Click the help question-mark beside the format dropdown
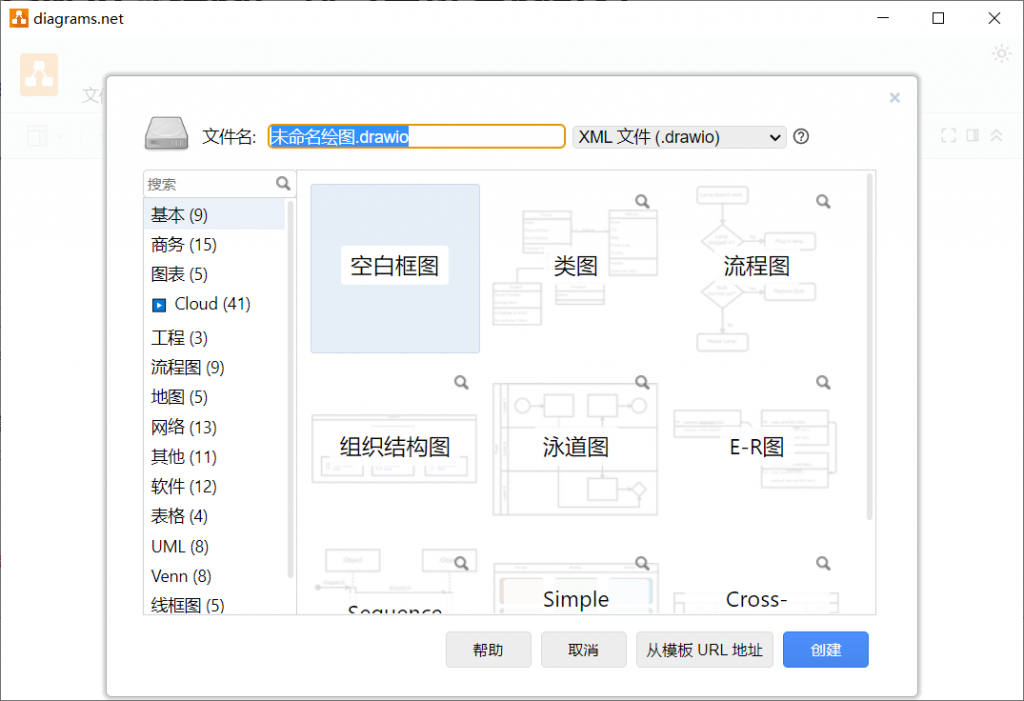The width and height of the screenshot is (1024, 701). coord(800,135)
